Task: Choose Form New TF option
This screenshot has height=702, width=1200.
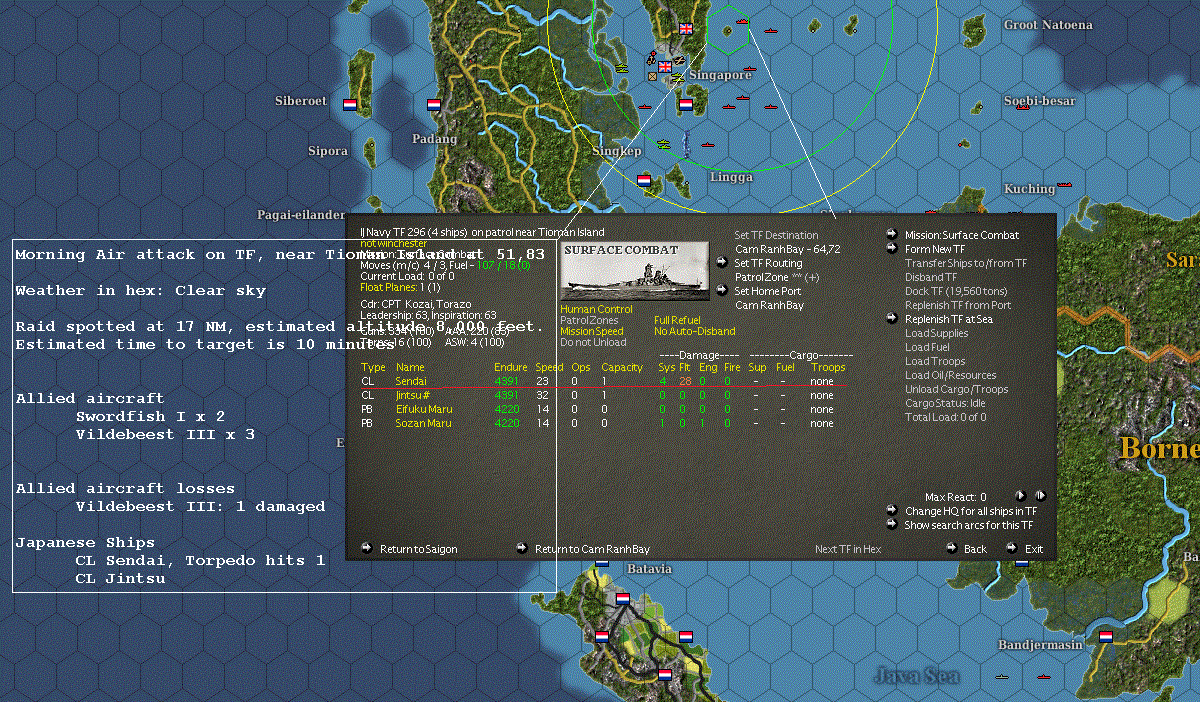Action: pos(935,249)
